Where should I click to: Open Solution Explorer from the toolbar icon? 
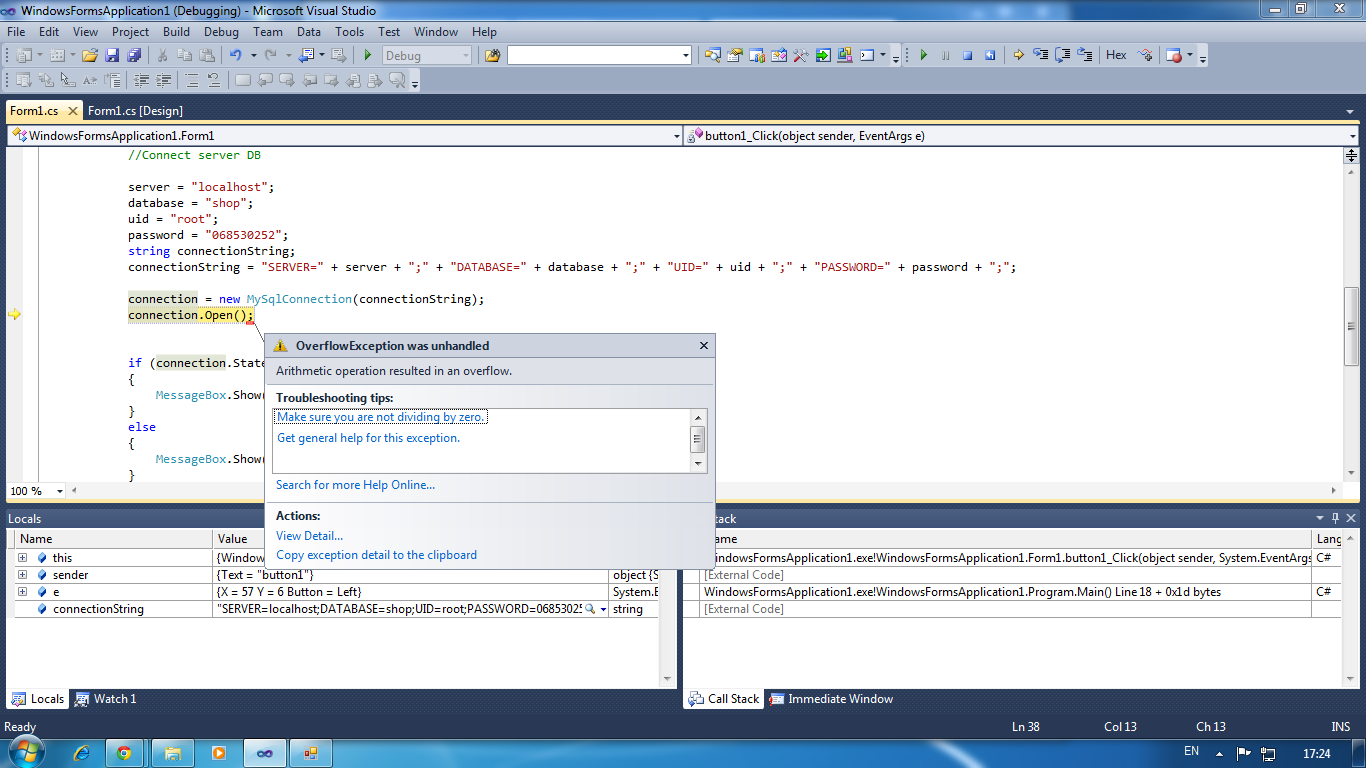pos(712,55)
